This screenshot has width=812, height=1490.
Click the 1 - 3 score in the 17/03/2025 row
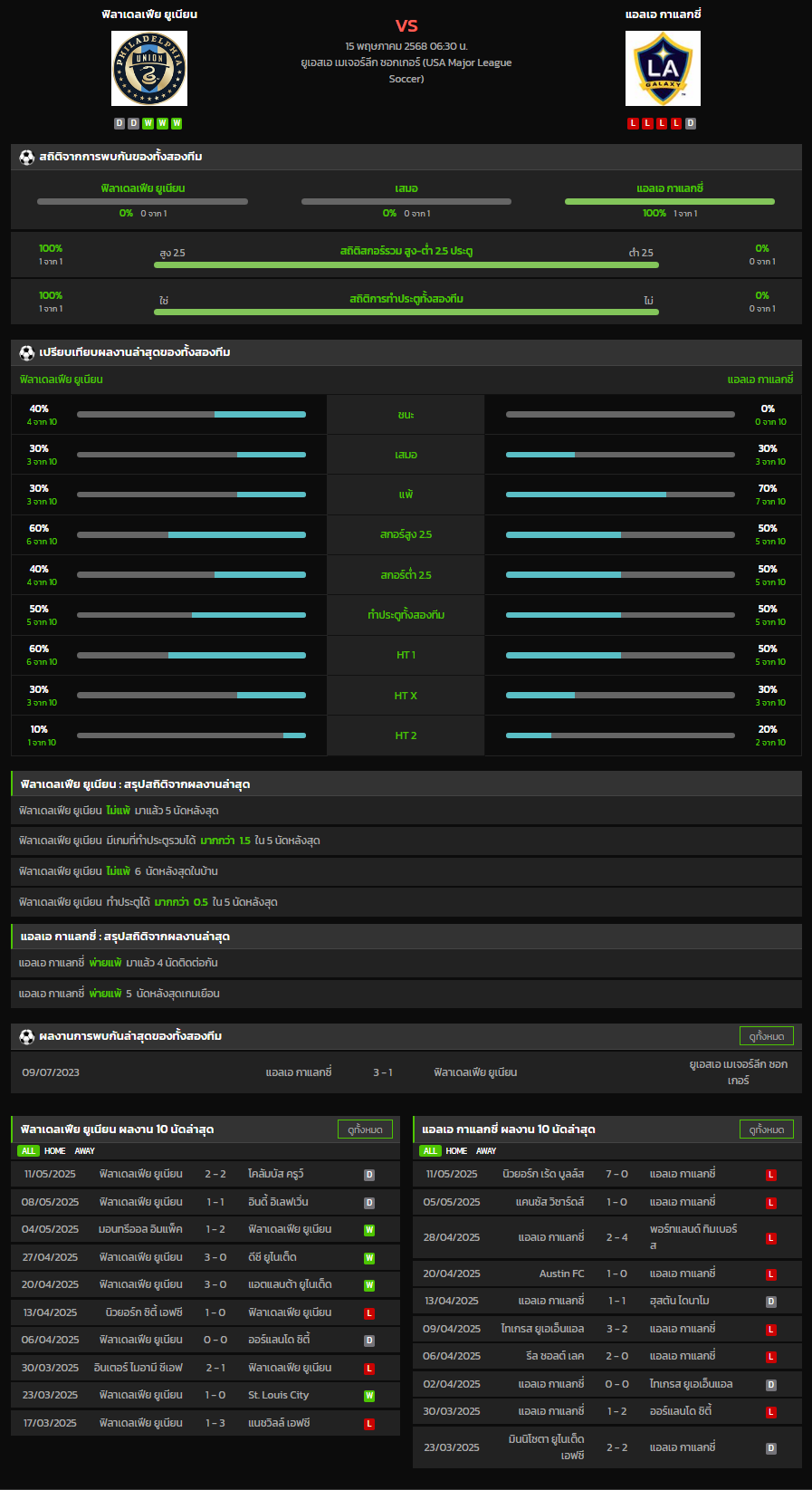coord(215,1423)
